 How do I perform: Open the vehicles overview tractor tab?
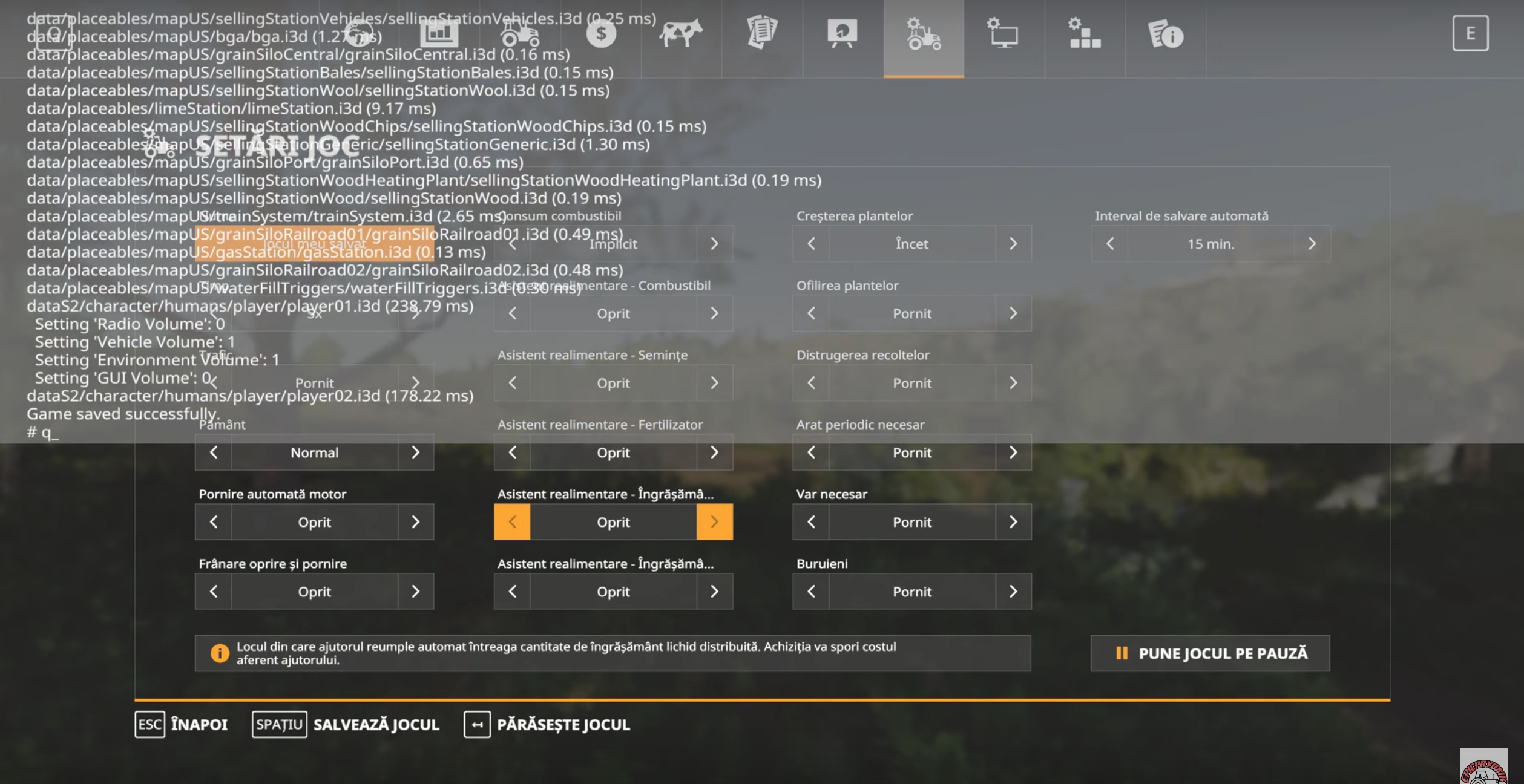[520, 33]
